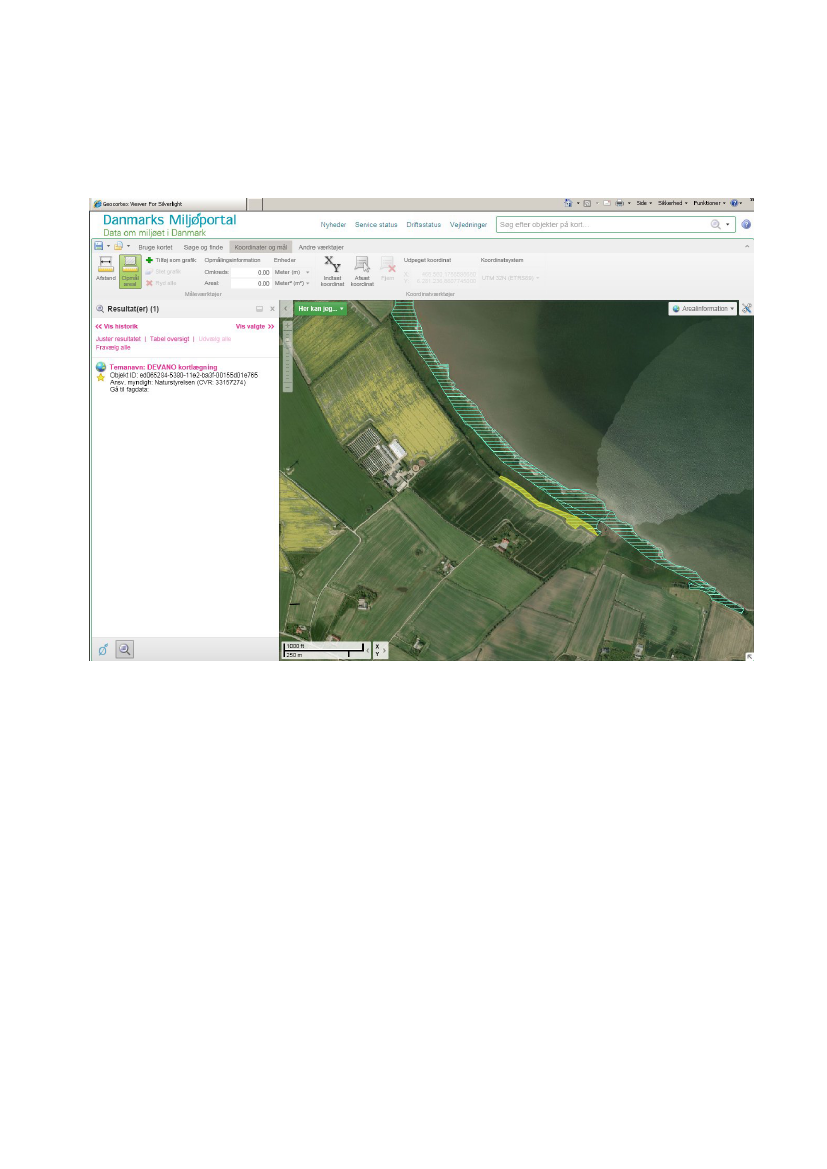Viewport: 827px width, 1169px height.
Task: Select the Opmål areal measuring tool
Action: 131,271
